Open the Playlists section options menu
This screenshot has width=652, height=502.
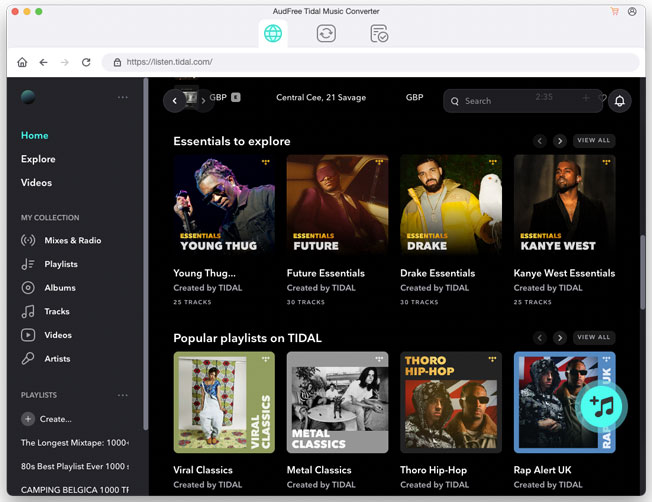[123, 395]
